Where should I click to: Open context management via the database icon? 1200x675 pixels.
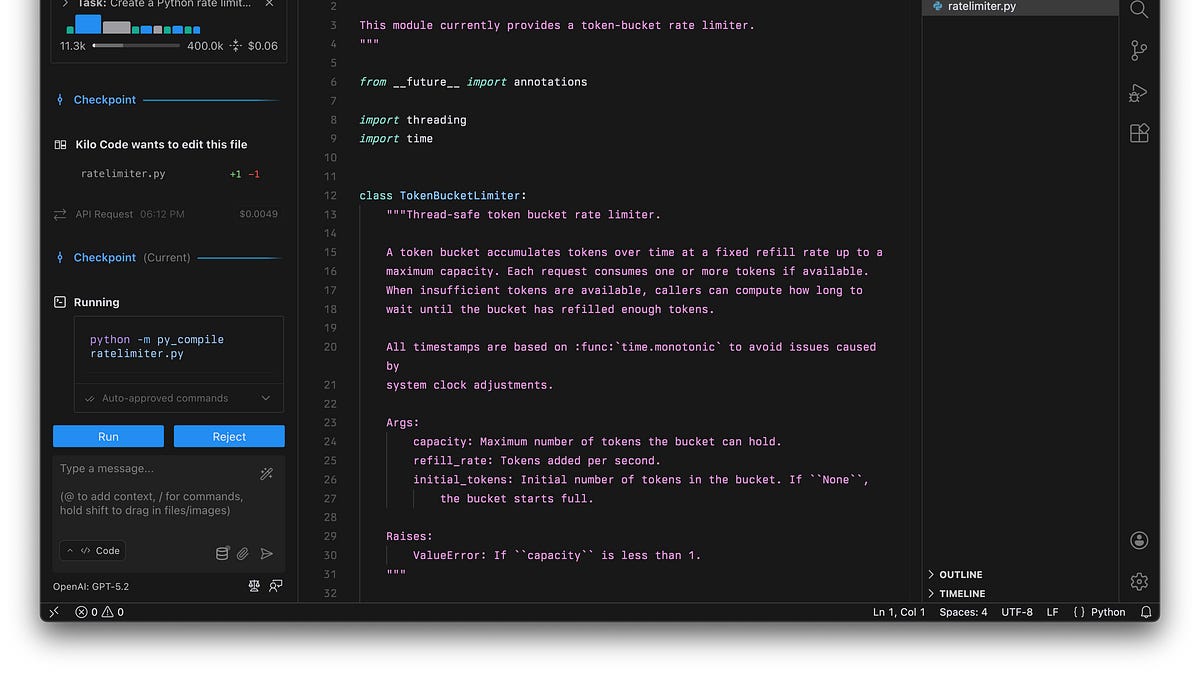[x=222, y=553]
